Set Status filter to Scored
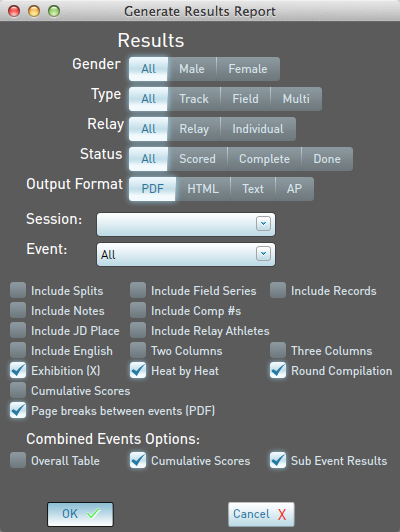400x532 pixels. [x=197, y=159]
